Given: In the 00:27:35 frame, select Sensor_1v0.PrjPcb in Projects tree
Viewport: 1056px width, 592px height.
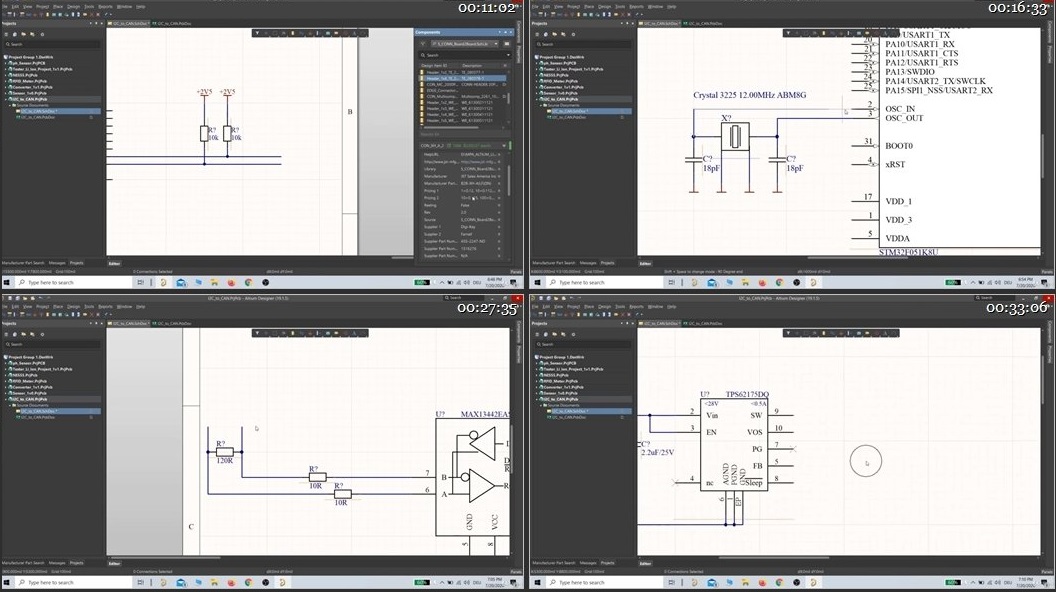Looking at the screenshot, I should pyautogui.click(x=28, y=393).
